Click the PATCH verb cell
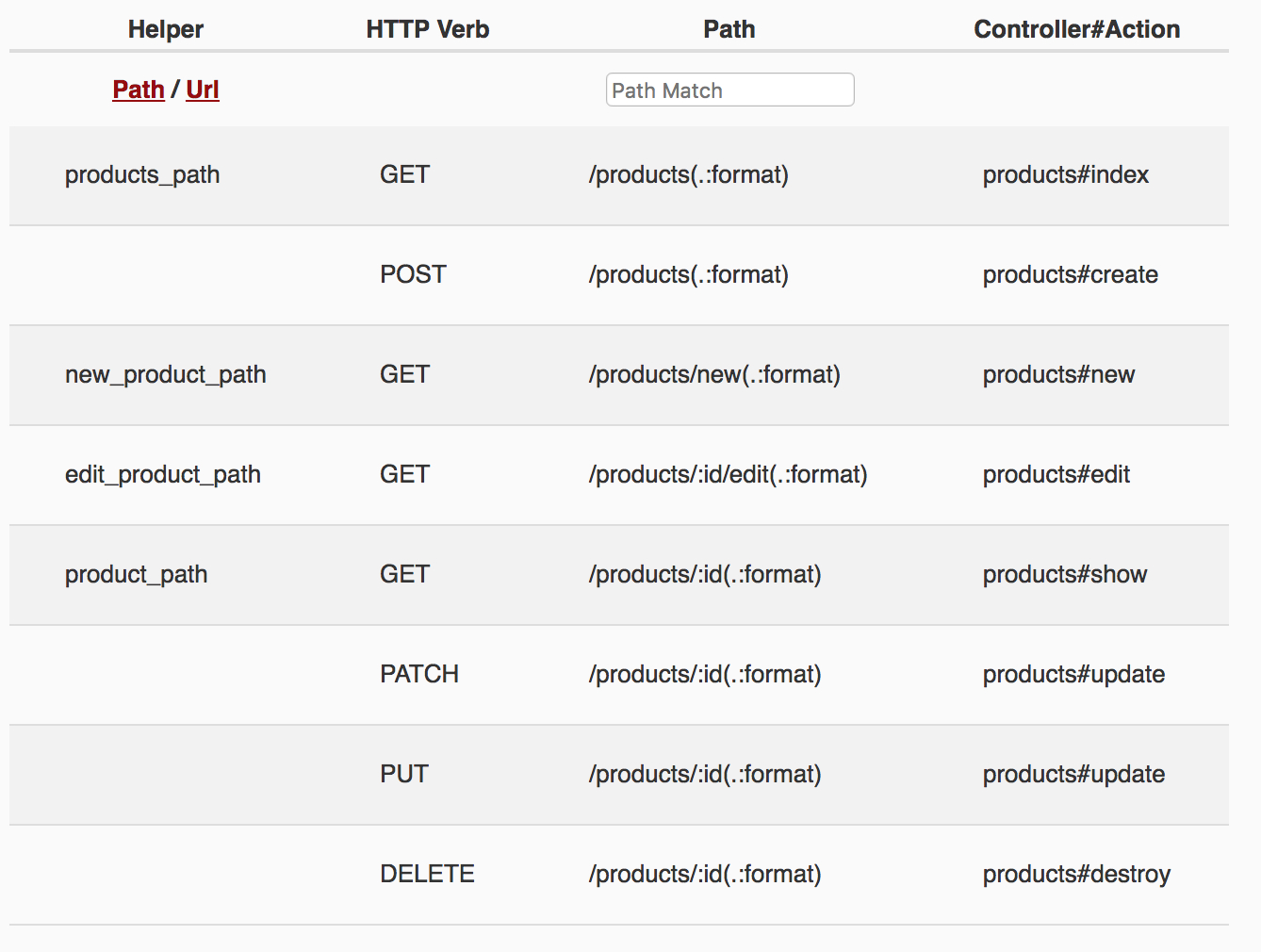The image size is (1261, 952). coord(419,674)
